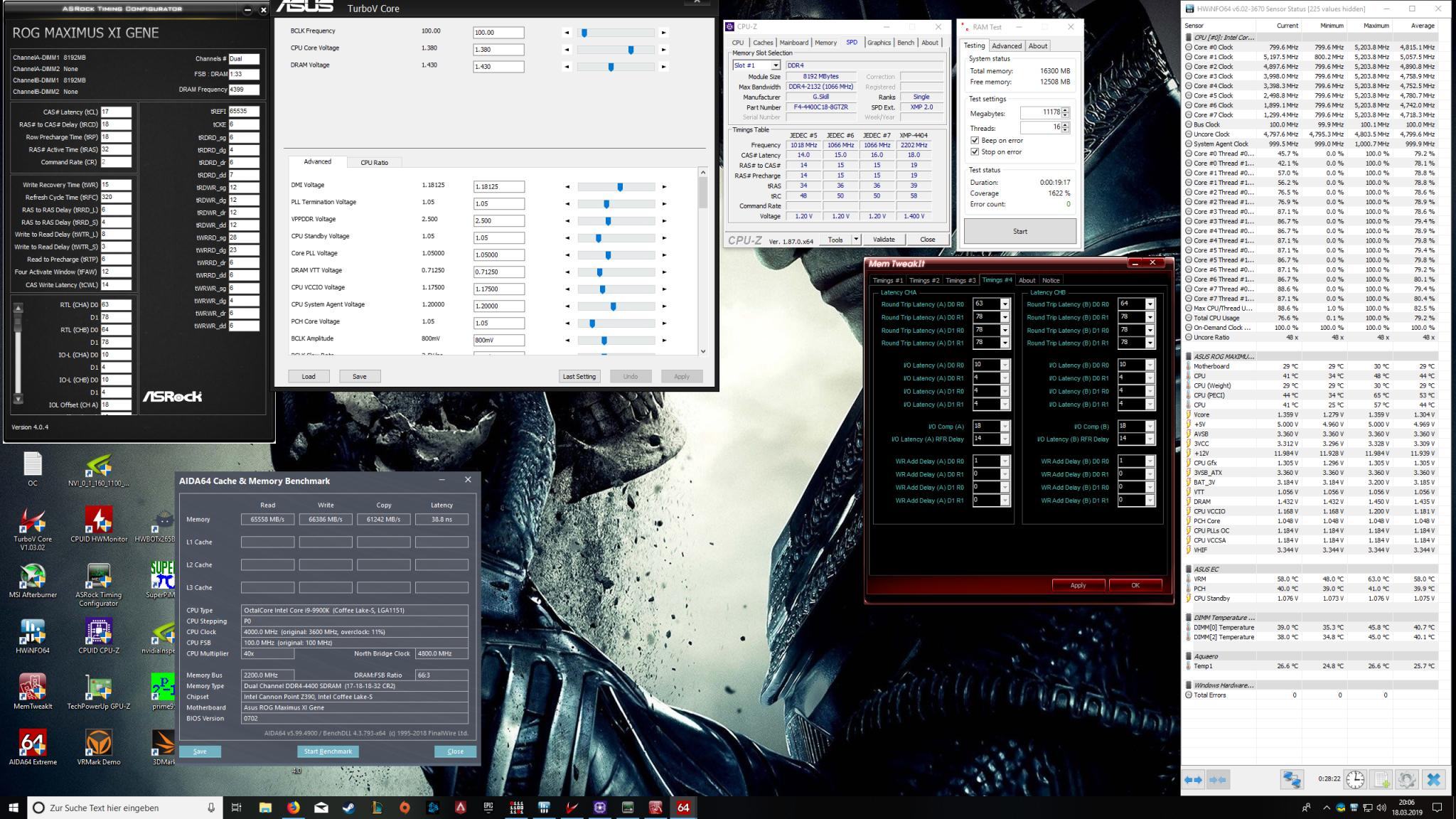
Task: Open Round Trip Latency (A) D0 R0 dropdown
Action: (x=1005, y=304)
